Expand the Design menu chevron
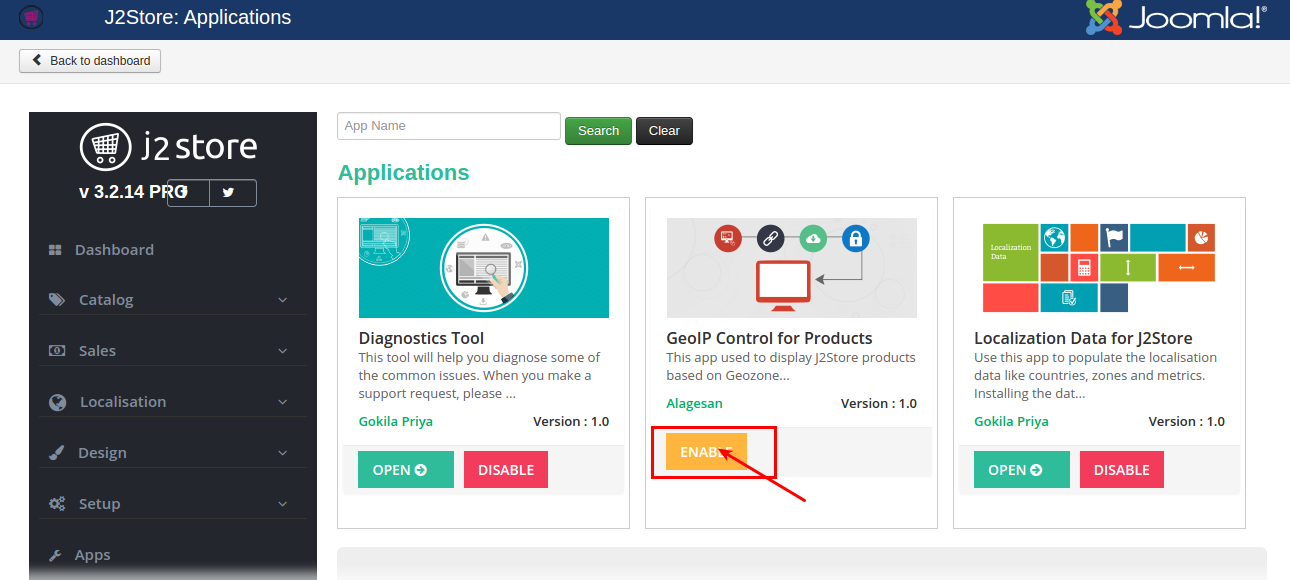1290x580 pixels. [282, 453]
